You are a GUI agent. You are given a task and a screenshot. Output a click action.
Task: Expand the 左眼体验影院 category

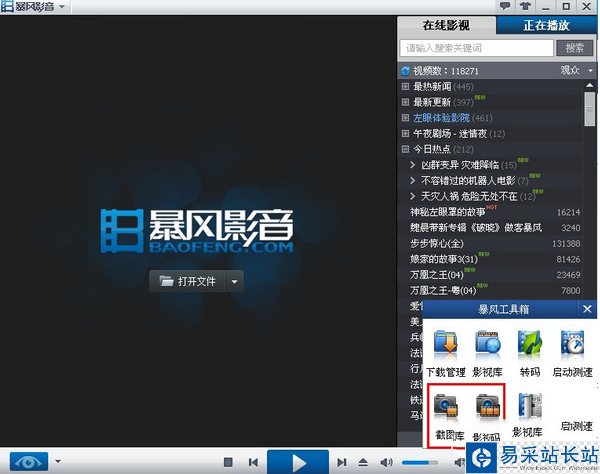click(405, 118)
